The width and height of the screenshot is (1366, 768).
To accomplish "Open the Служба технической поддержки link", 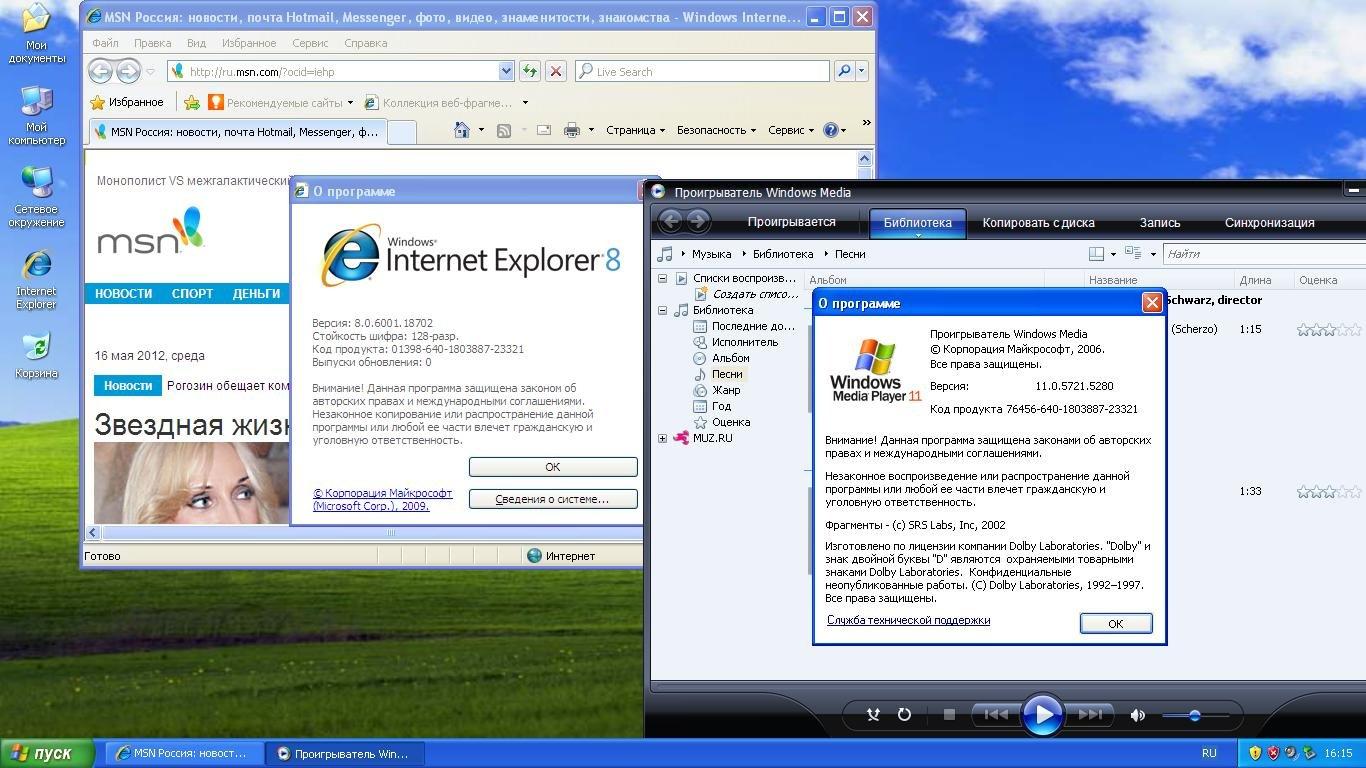I will coord(908,620).
